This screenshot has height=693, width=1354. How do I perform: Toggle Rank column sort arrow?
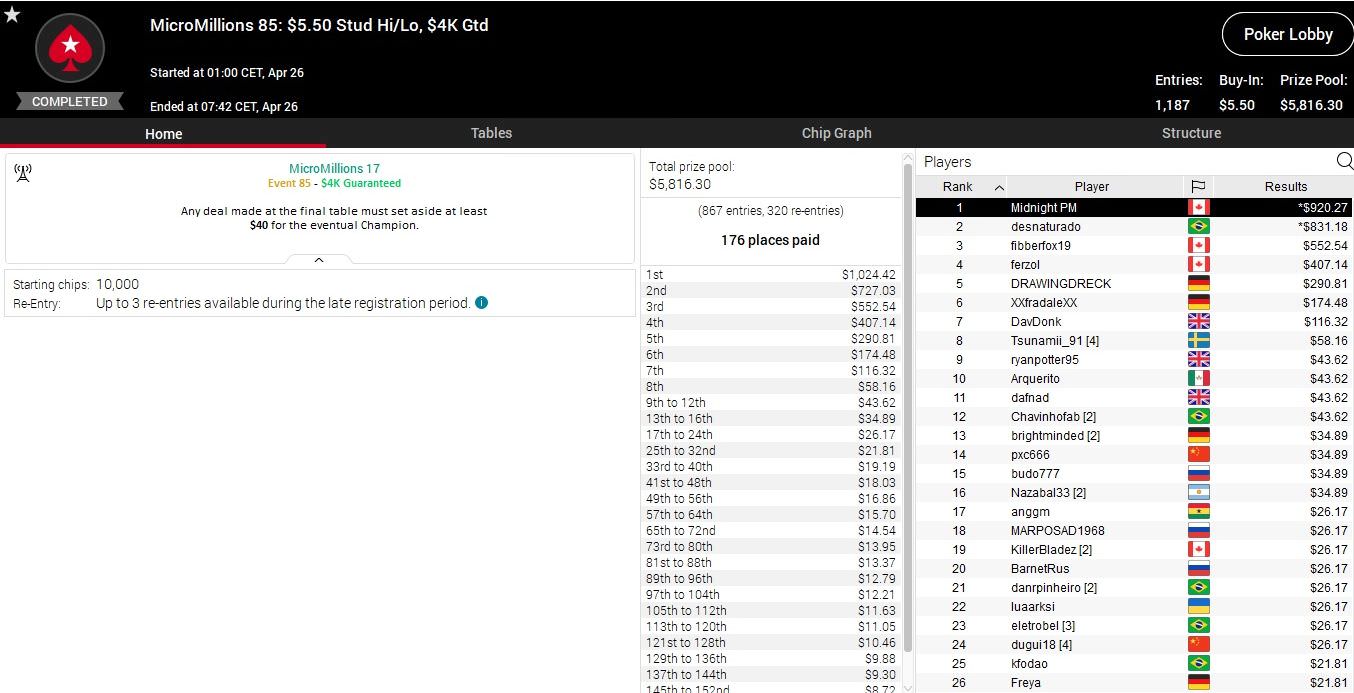[x=999, y=187]
